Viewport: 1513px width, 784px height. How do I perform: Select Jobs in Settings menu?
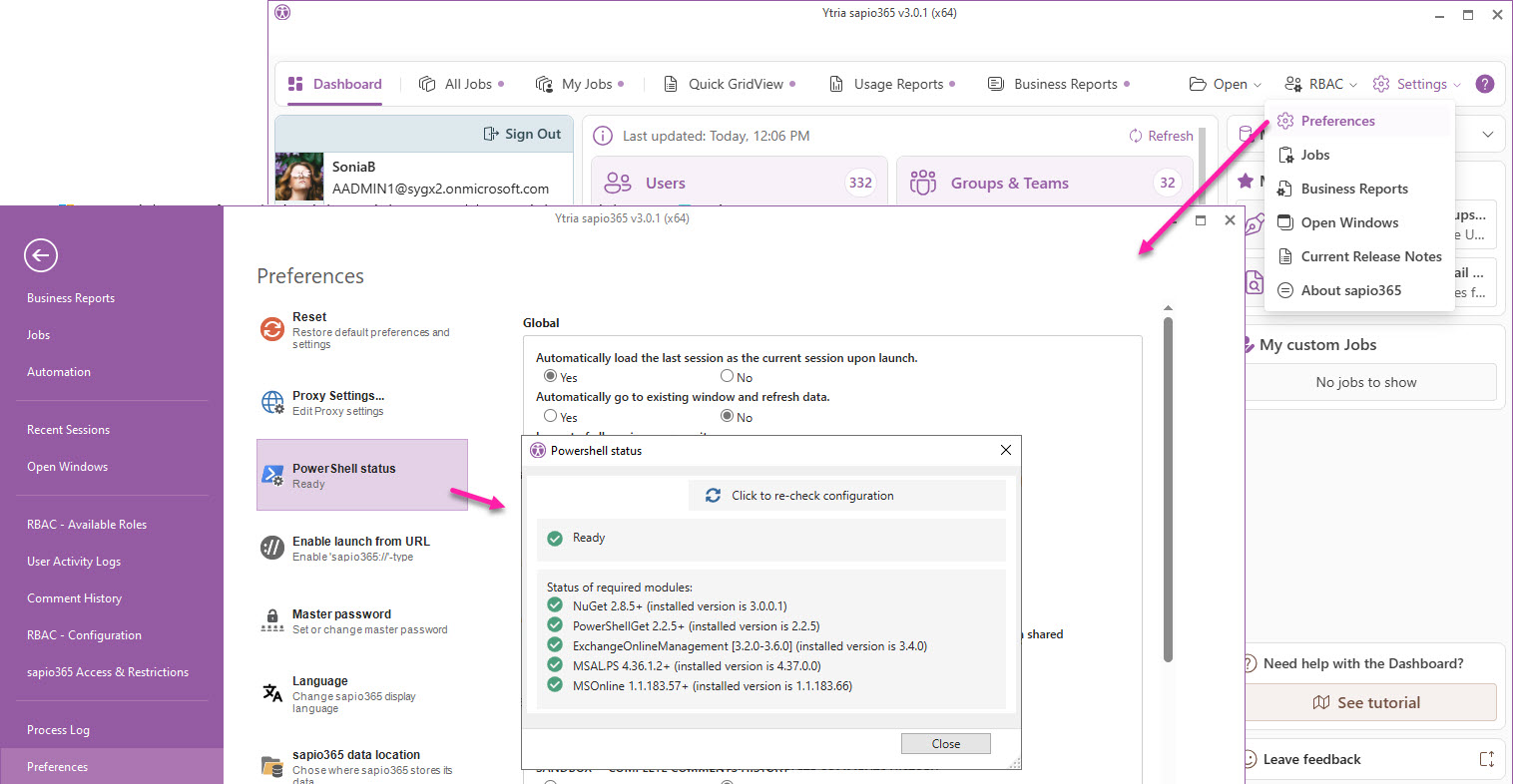[1358, 155]
